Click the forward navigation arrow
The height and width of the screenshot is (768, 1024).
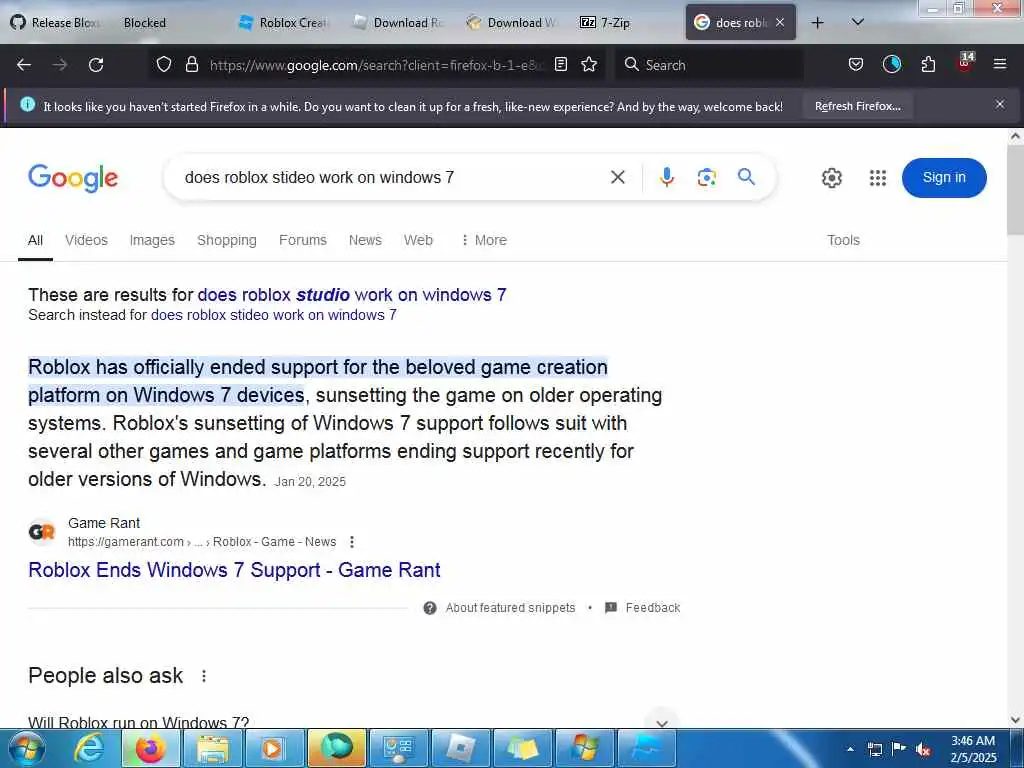(59, 65)
